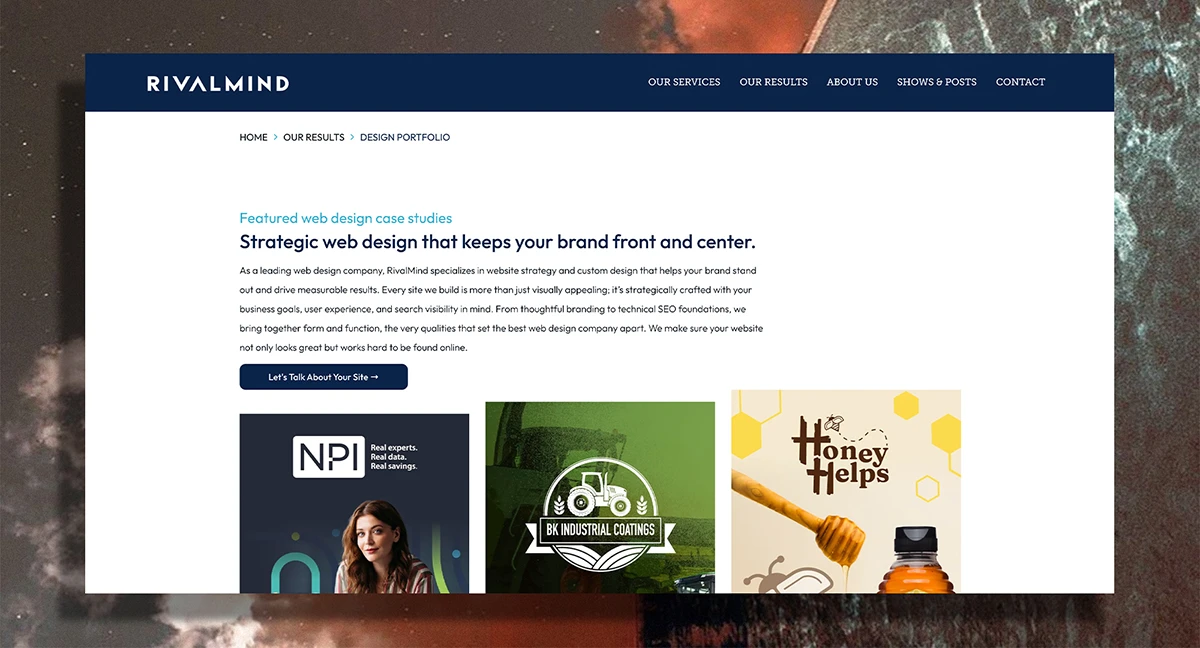The height and width of the screenshot is (648, 1200).
Task: Click the chevron after Home breadcrumb
Action: click(x=275, y=137)
